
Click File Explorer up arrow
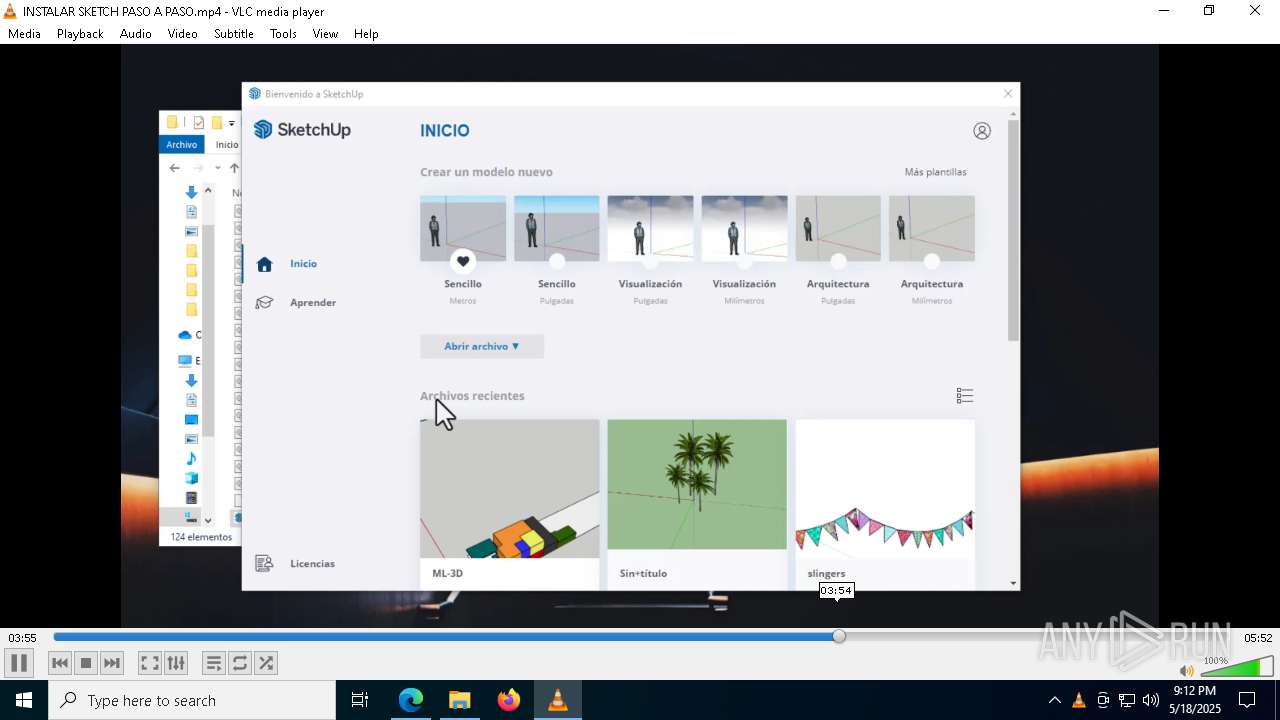[234, 168]
